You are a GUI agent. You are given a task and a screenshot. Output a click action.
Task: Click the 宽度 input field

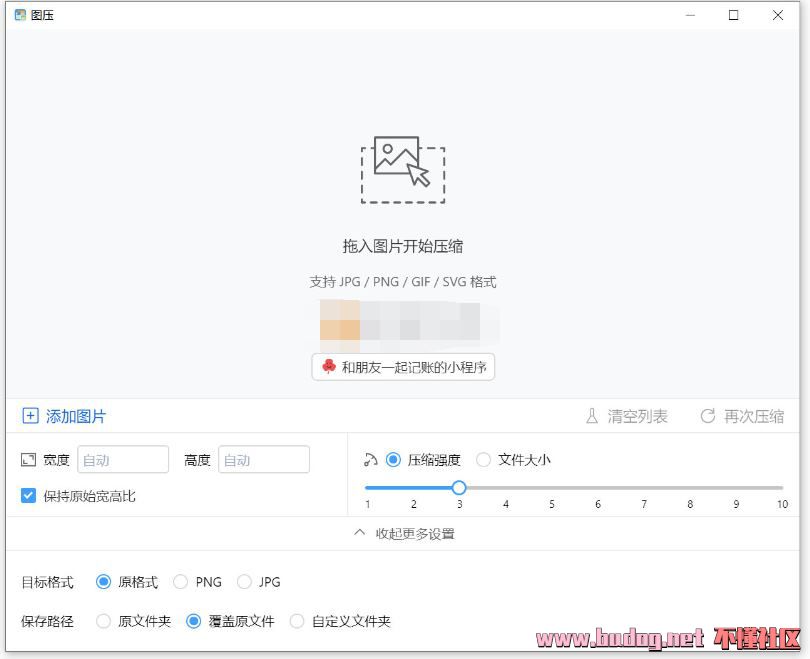(123, 460)
